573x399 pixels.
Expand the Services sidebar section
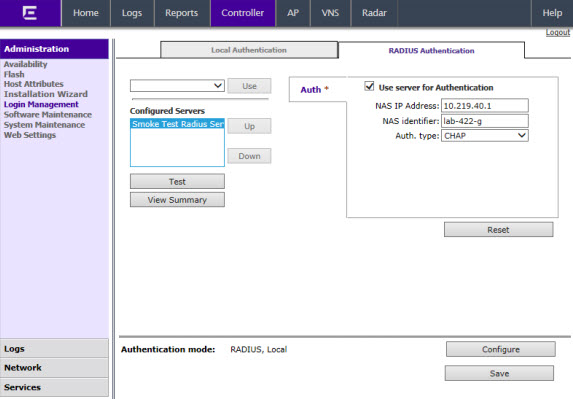(54, 387)
